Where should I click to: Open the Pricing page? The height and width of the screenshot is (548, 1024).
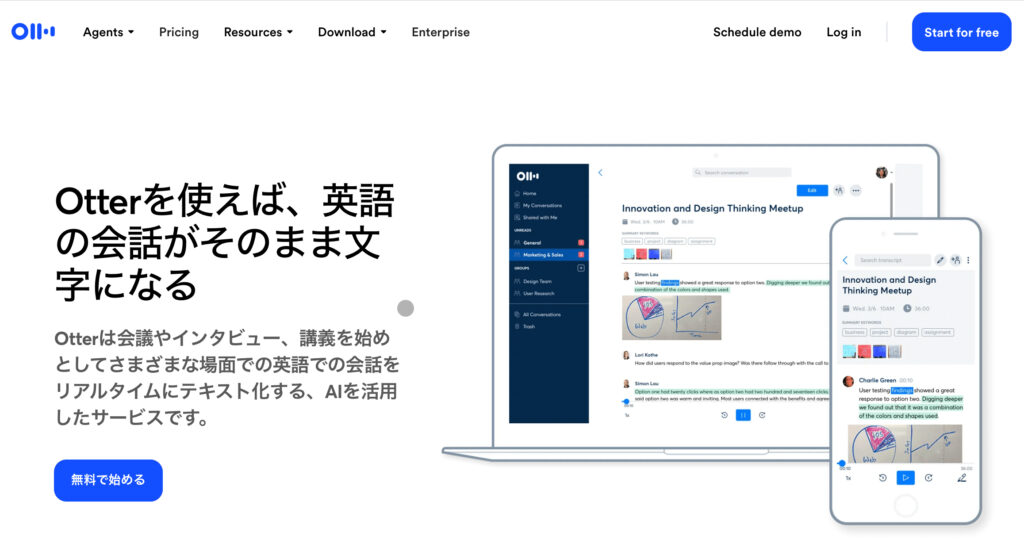[x=179, y=32]
